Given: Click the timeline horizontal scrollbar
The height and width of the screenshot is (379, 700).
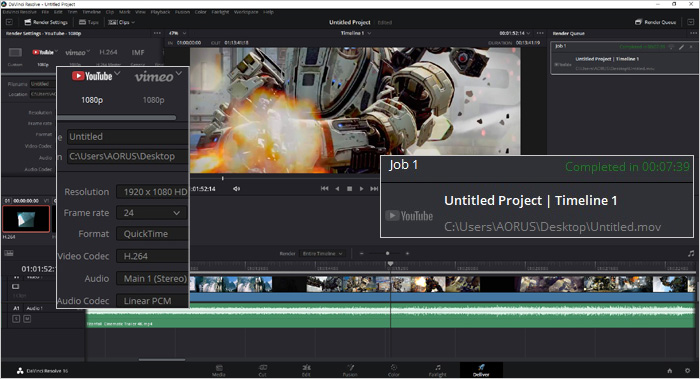Looking at the screenshot, I should 162,359.
